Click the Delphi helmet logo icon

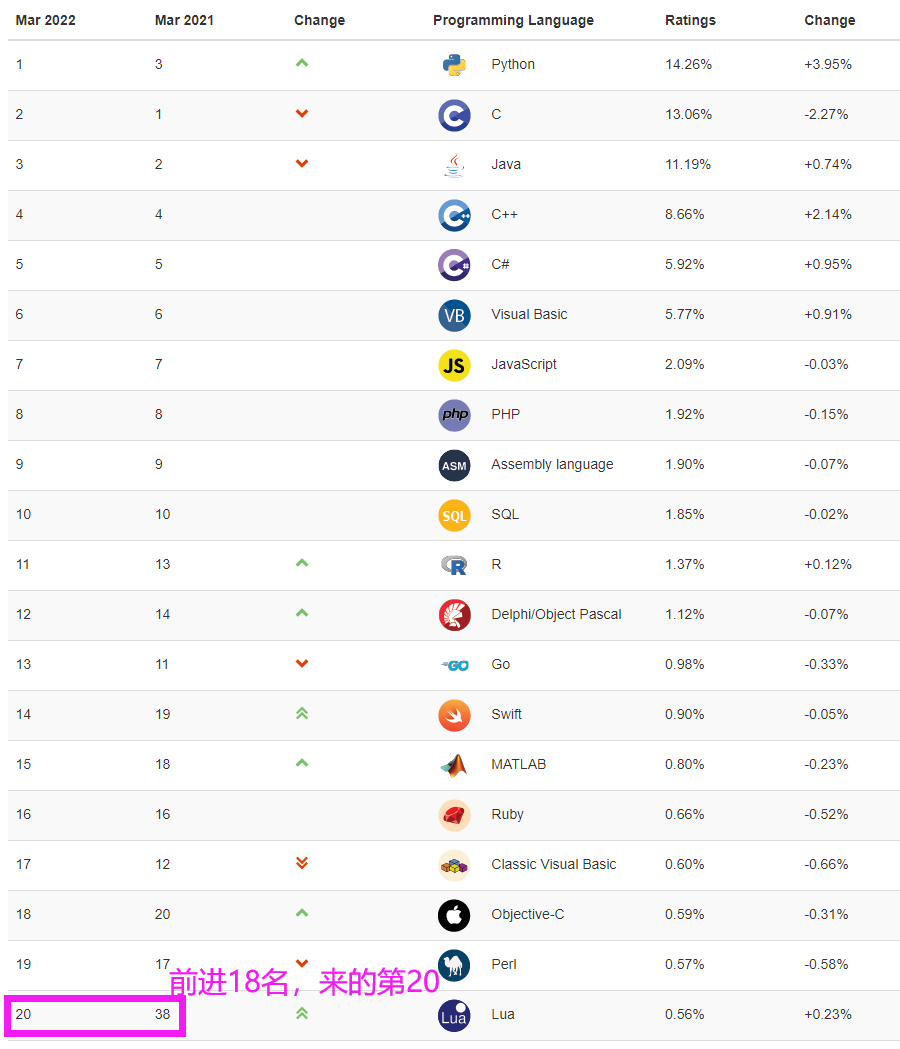click(454, 615)
